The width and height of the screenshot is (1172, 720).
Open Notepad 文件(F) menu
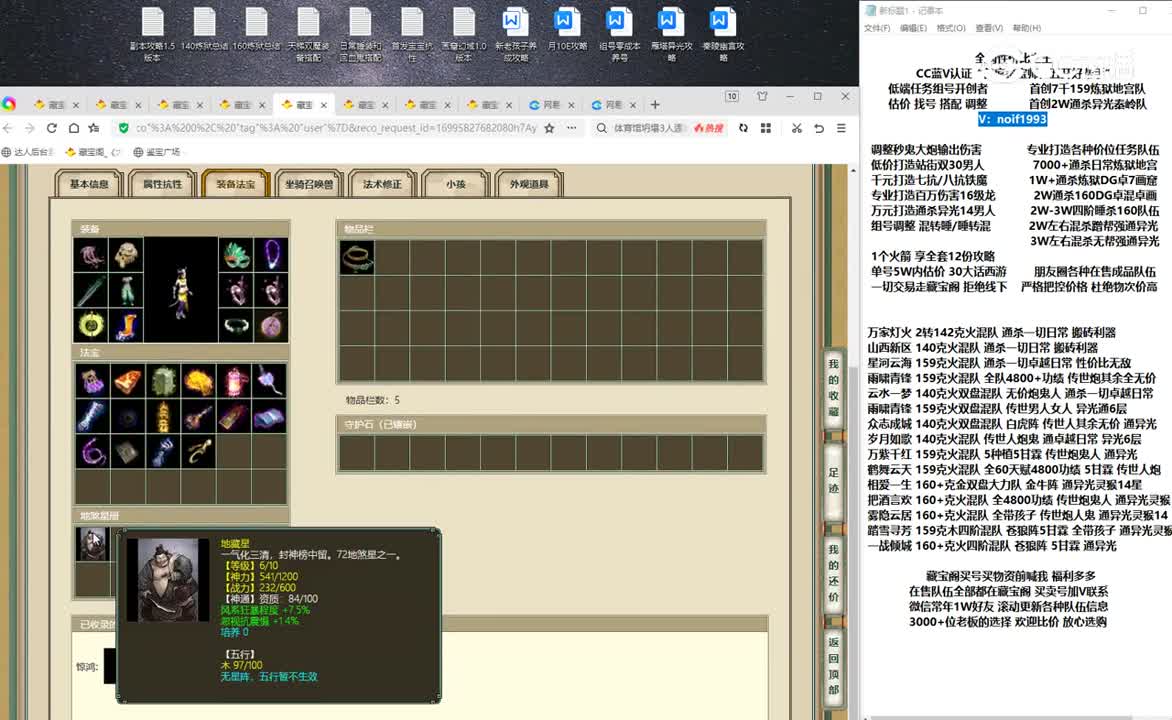[x=877, y=28]
